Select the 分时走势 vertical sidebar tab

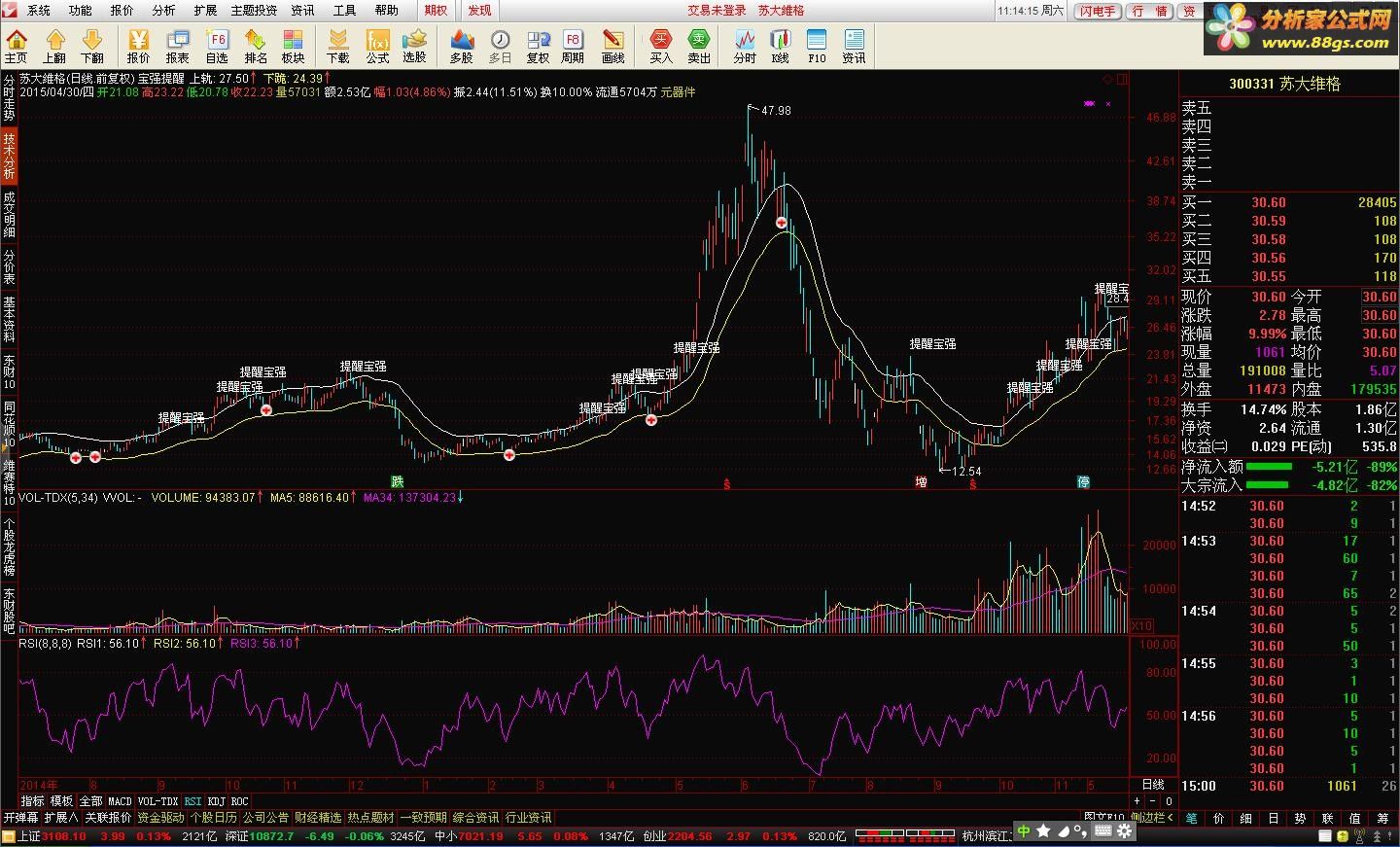[9, 96]
